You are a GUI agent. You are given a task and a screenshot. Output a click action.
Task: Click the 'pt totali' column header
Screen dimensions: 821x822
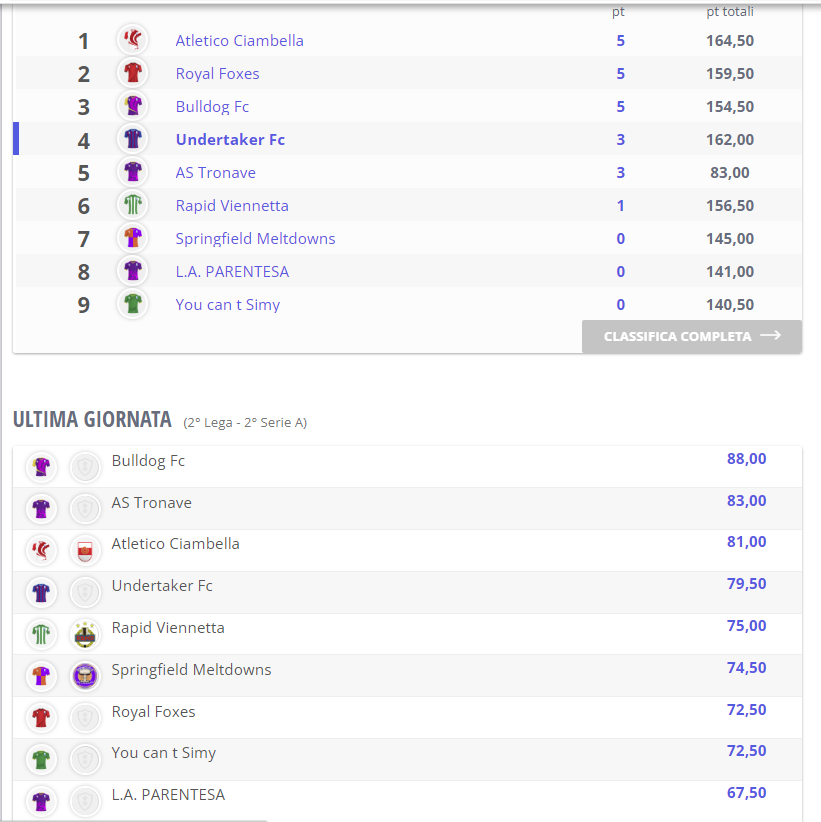tap(730, 12)
